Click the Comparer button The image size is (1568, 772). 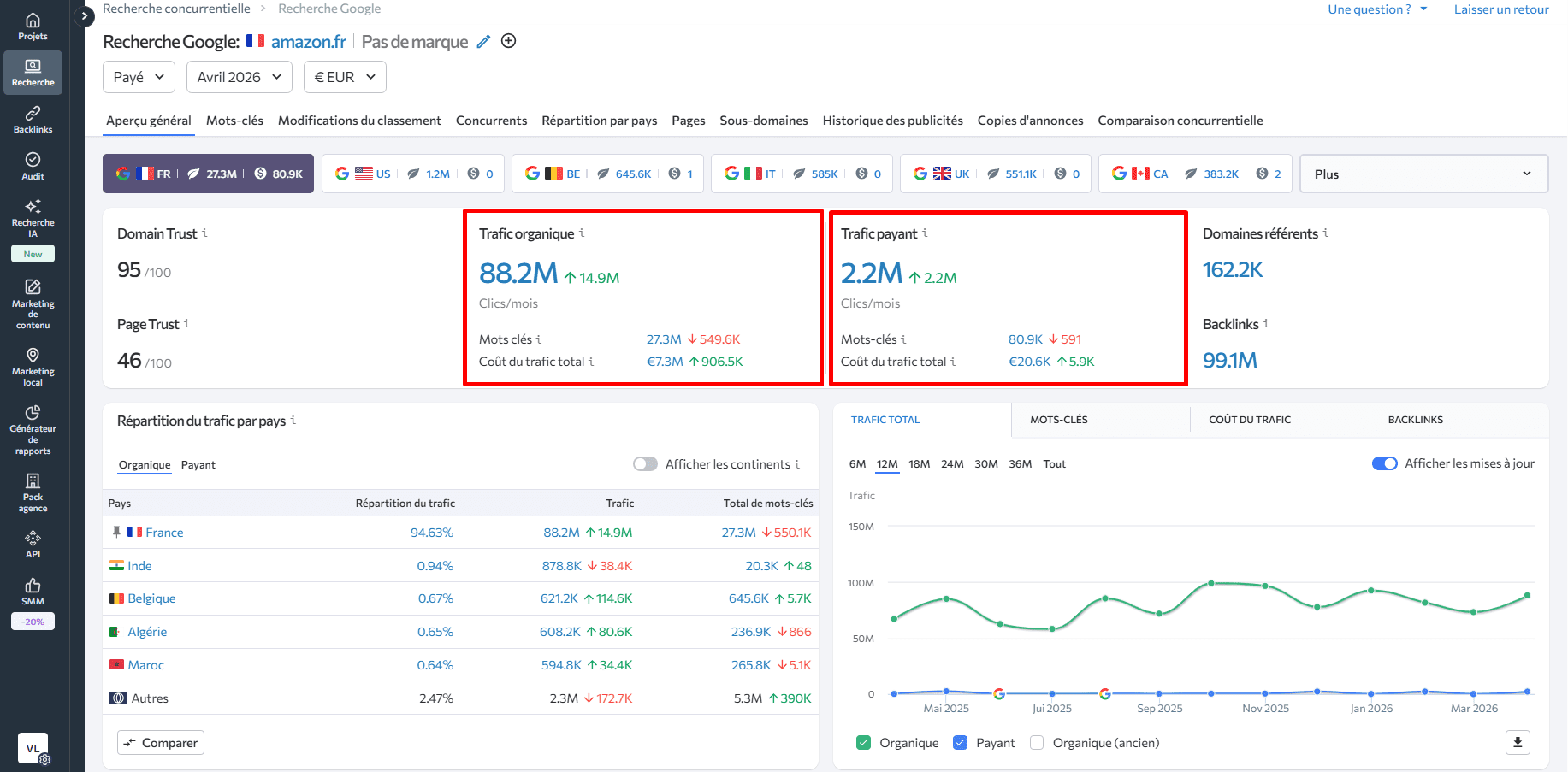pyautogui.click(x=161, y=743)
